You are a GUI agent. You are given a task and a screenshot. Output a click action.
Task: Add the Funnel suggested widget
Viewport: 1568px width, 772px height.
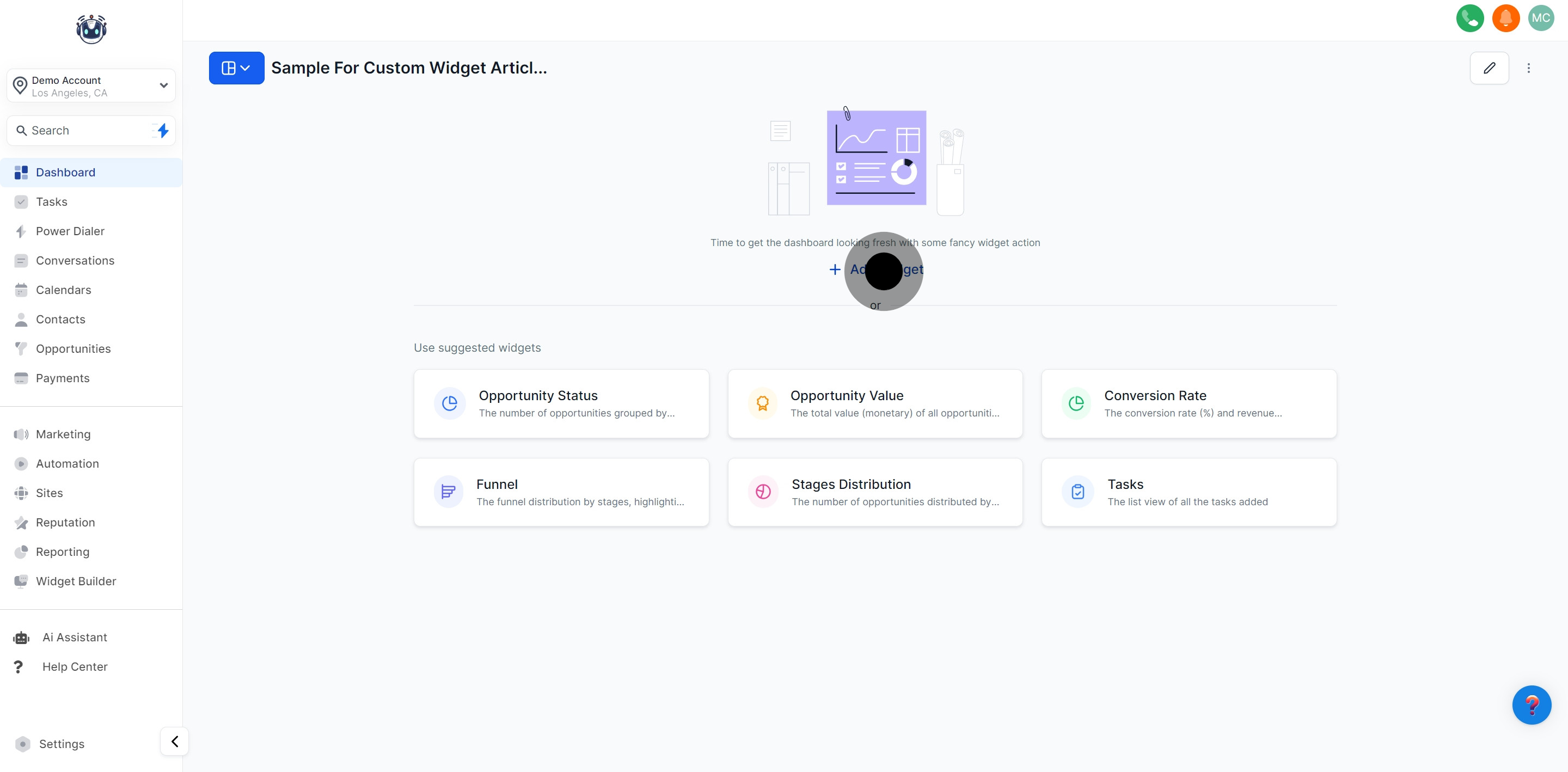[x=561, y=493]
